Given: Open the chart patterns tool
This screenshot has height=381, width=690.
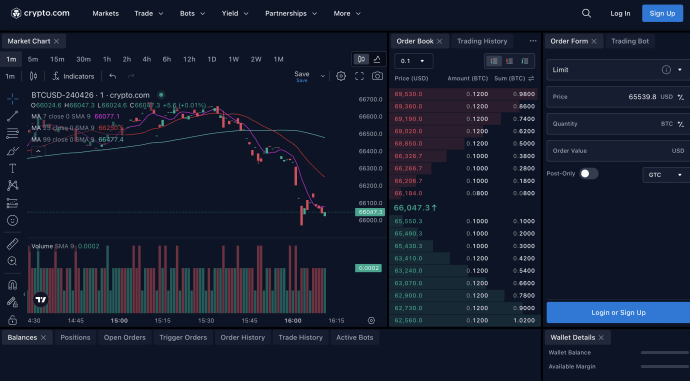Looking at the screenshot, I should 12,185.
